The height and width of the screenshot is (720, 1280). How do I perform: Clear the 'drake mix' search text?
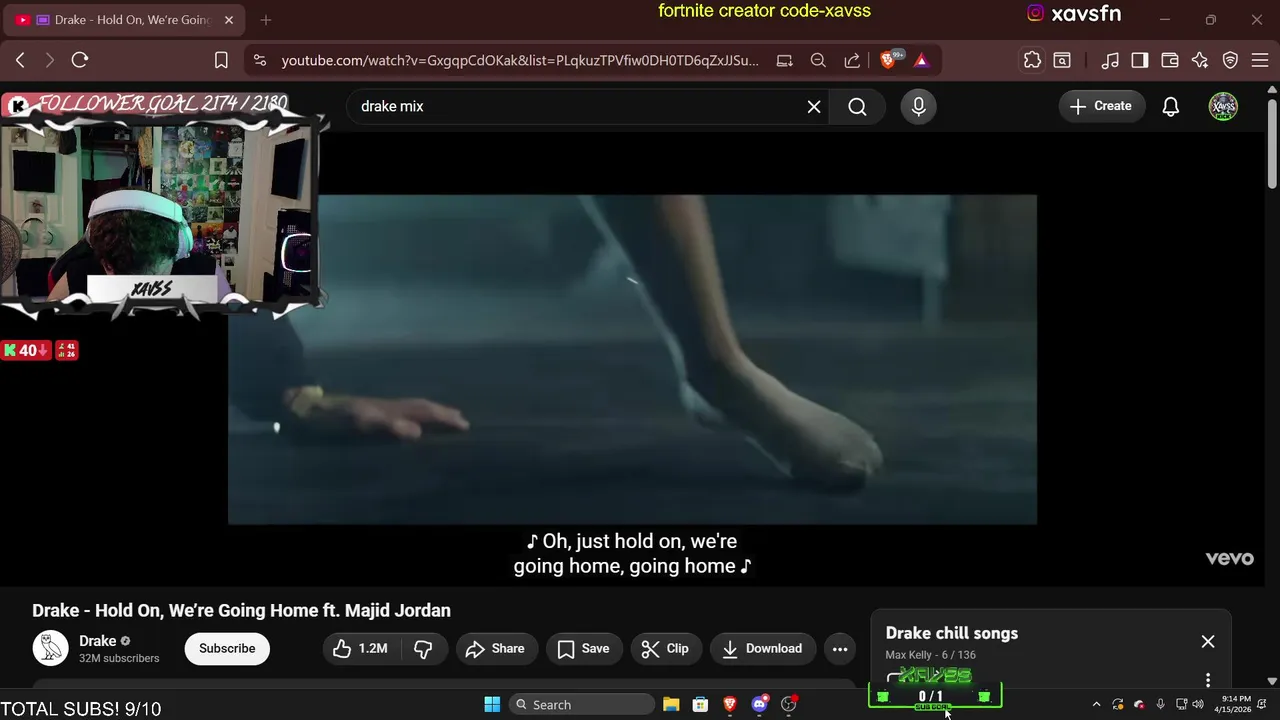point(814,106)
